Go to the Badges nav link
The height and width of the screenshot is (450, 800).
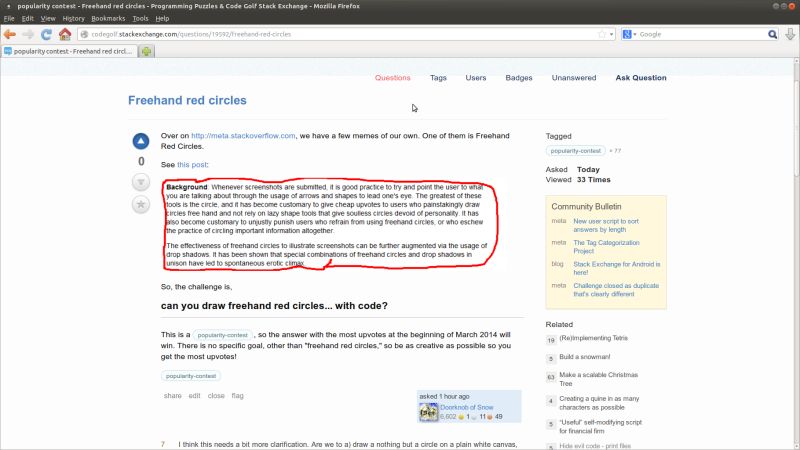click(519, 78)
